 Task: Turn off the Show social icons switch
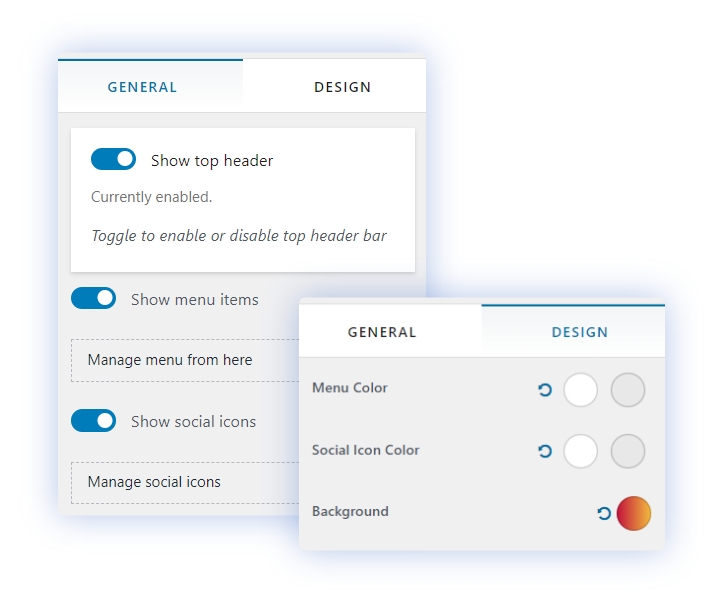(93, 421)
